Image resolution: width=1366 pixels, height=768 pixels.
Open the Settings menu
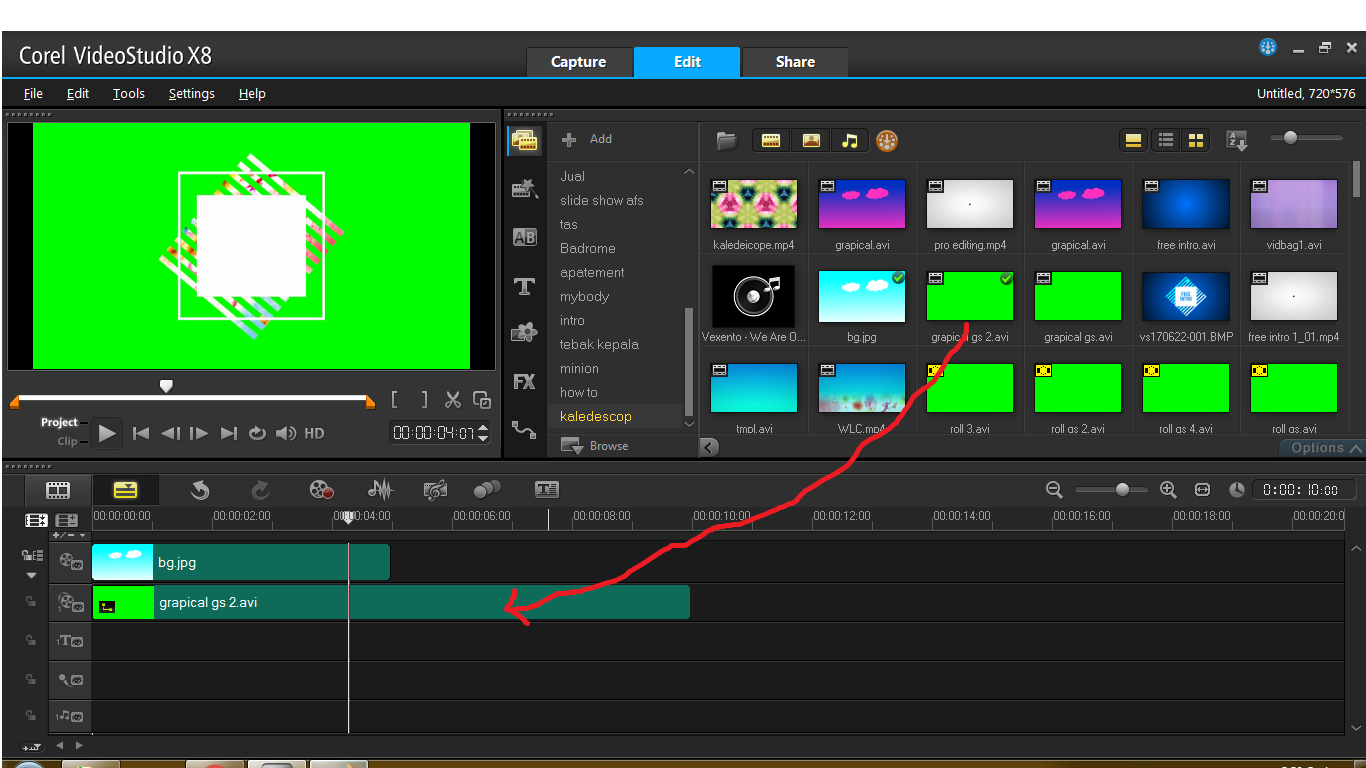coord(191,93)
